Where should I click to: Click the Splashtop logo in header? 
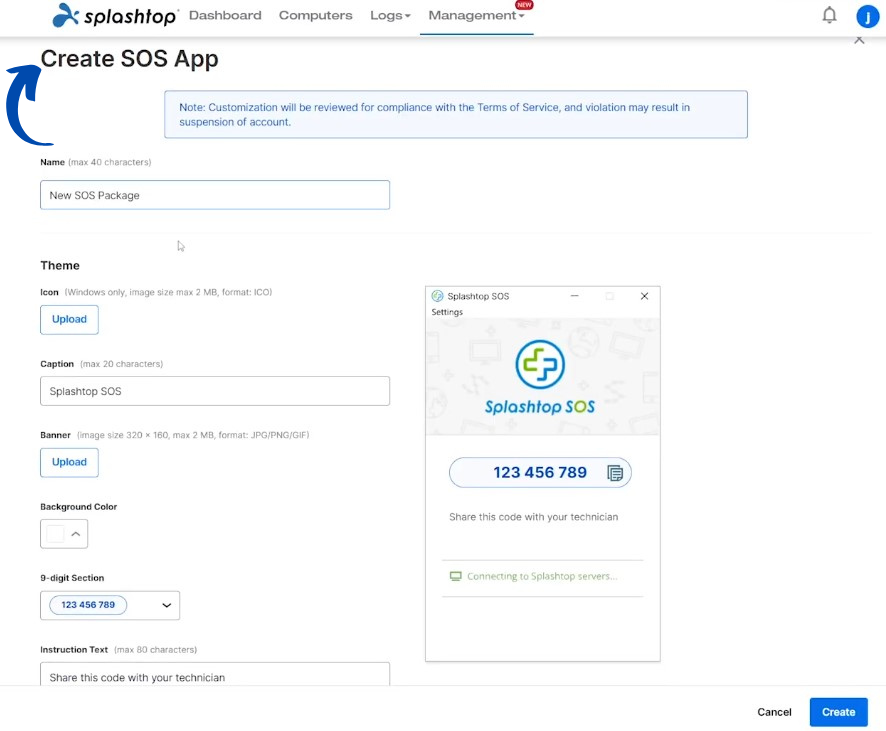click(115, 16)
